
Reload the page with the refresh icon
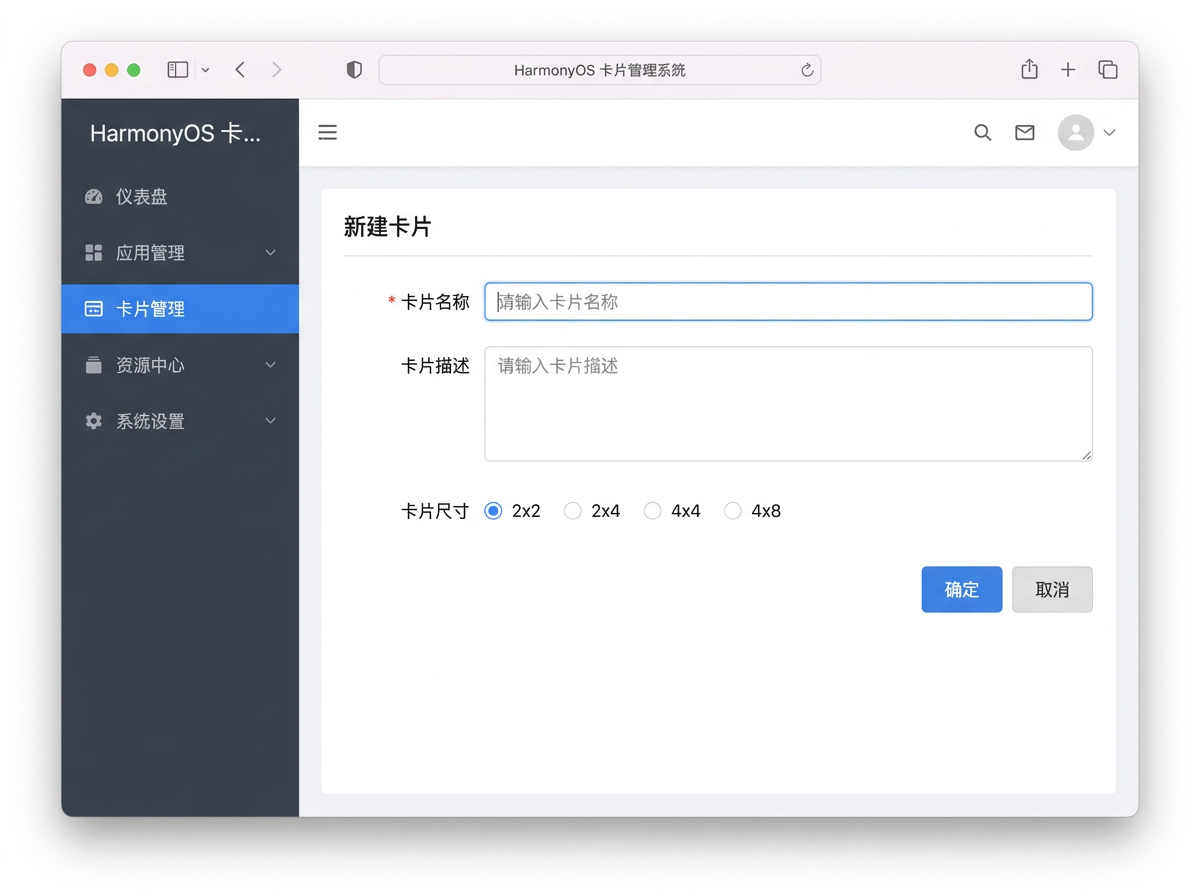click(807, 70)
